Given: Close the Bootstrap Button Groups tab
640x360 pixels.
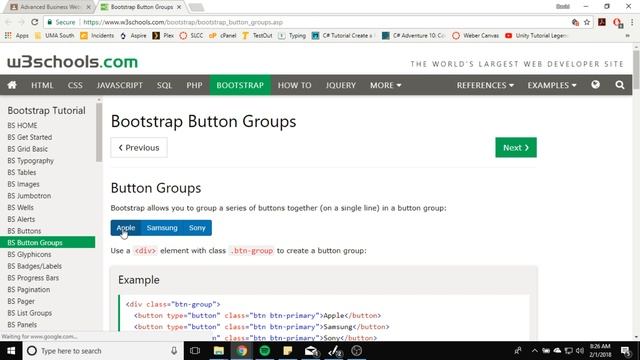Looking at the screenshot, I should coord(179,7).
